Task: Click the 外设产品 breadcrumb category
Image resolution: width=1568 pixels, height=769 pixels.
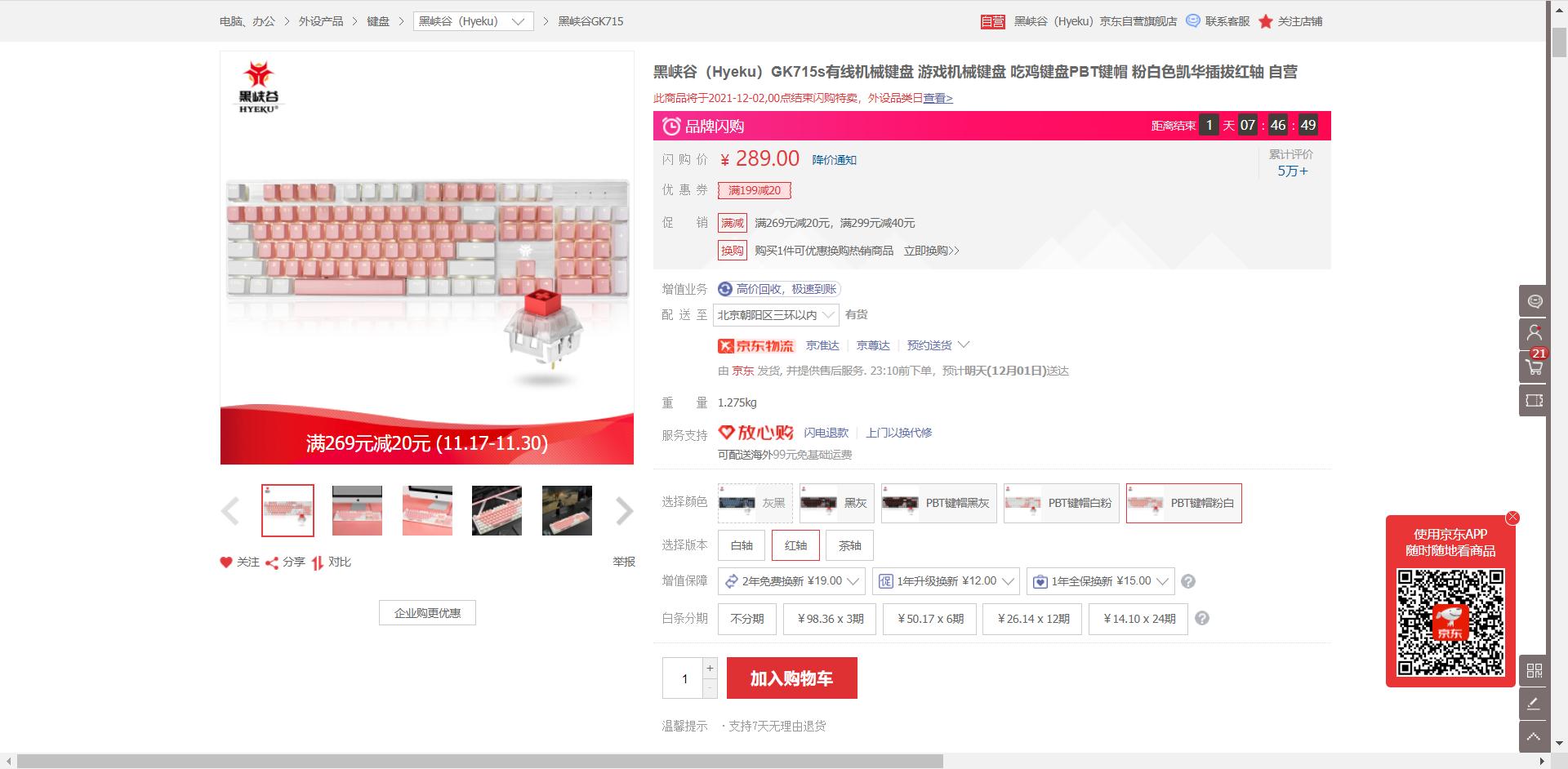Action: (x=321, y=21)
